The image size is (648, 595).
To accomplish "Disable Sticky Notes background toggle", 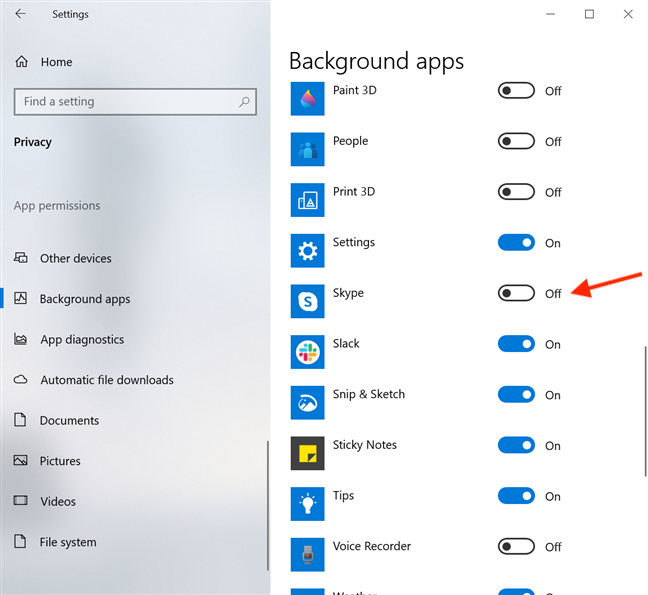I will point(516,445).
